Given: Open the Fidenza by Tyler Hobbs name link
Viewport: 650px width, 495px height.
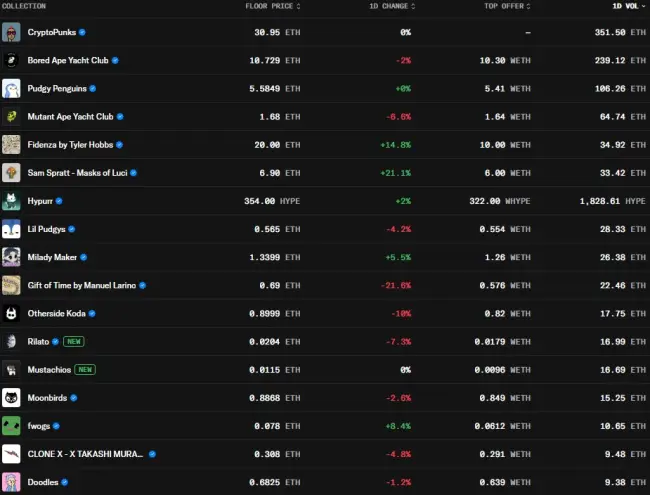Looking at the screenshot, I should [x=70, y=145].
